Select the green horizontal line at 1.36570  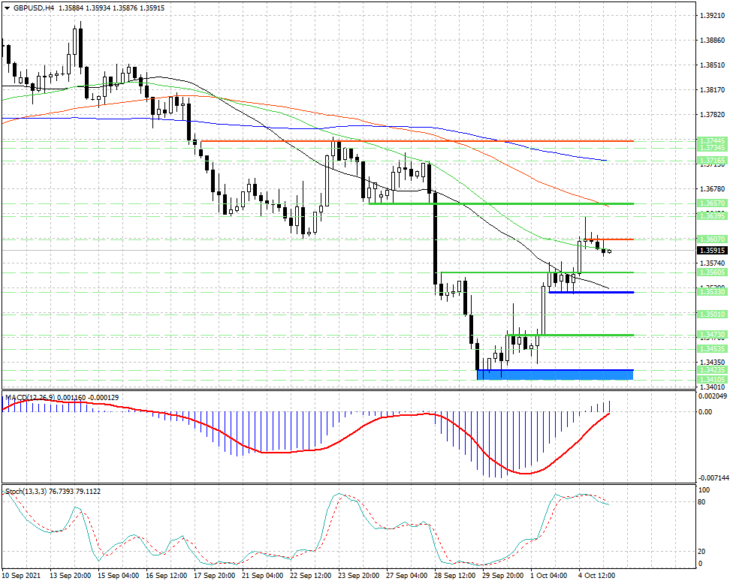coord(501,204)
